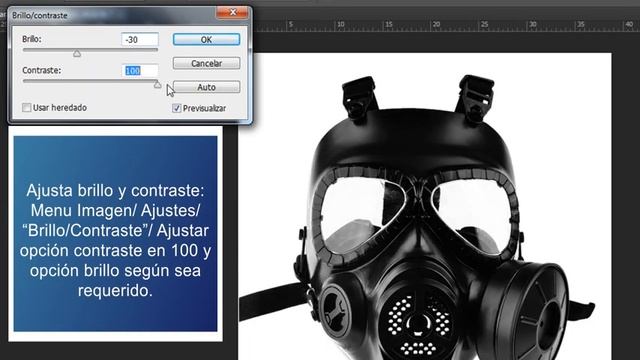Click the Brillo value field
This screenshot has width=640, height=360.
[140, 40]
